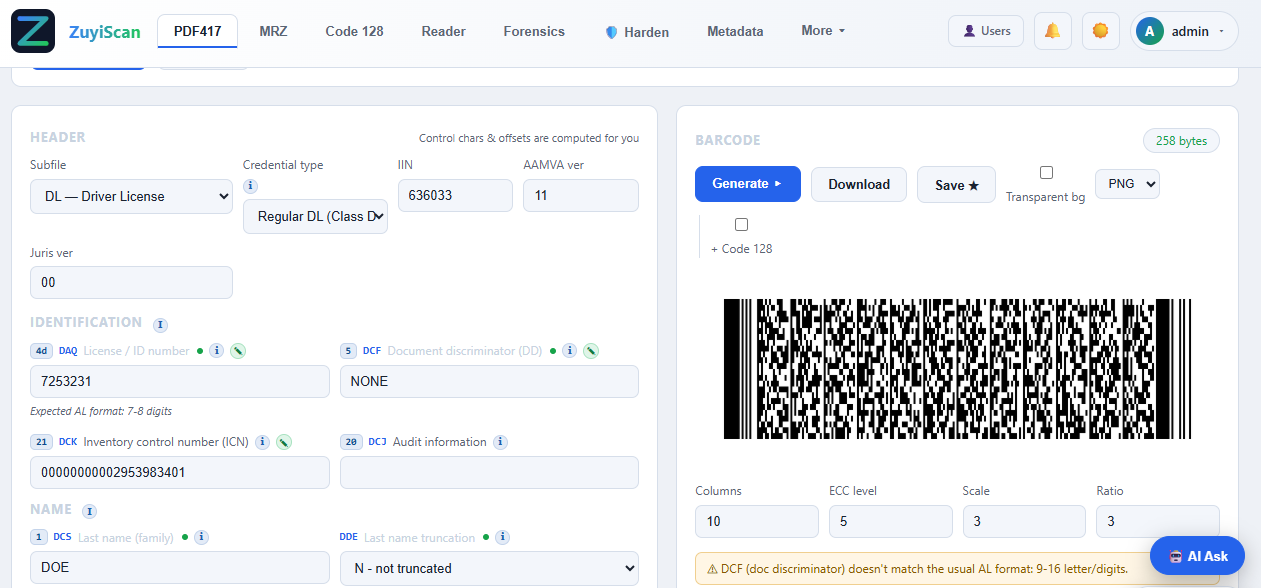Click the info icon beside NAME heading
Viewport: 1261px width, 588px height.
[x=89, y=511]
